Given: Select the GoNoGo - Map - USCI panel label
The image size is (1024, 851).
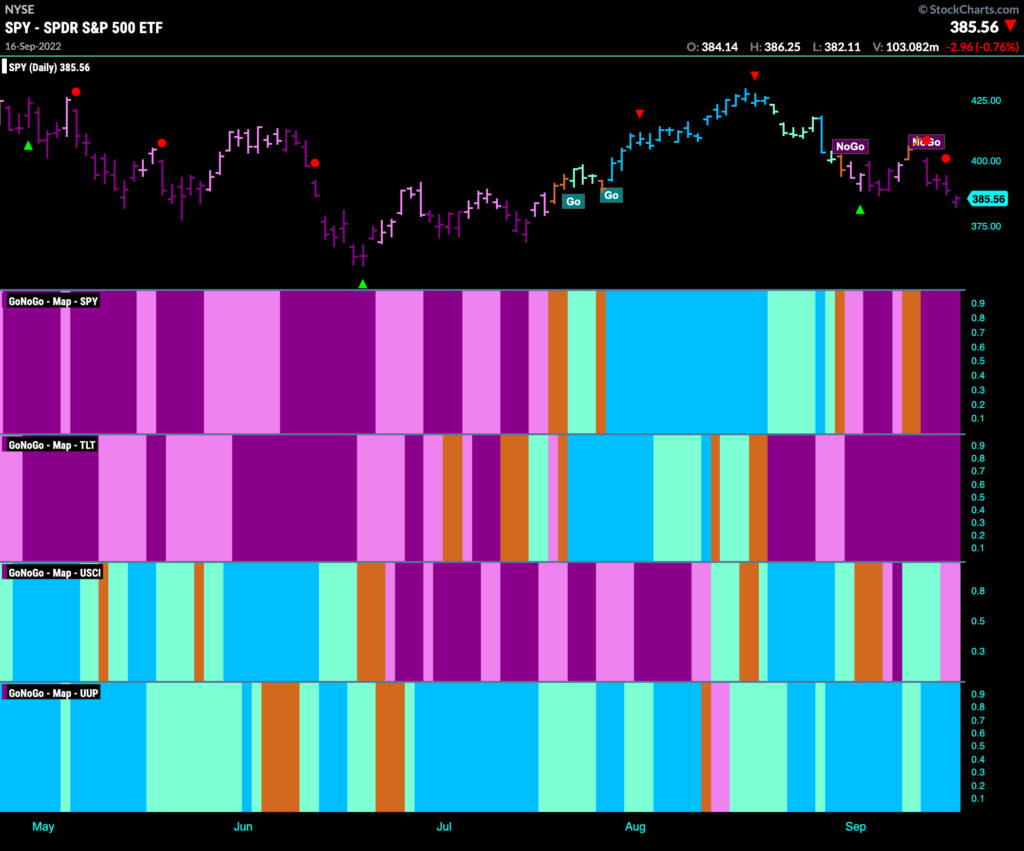Looking at the screenshot, I should [x=54, y=573].
